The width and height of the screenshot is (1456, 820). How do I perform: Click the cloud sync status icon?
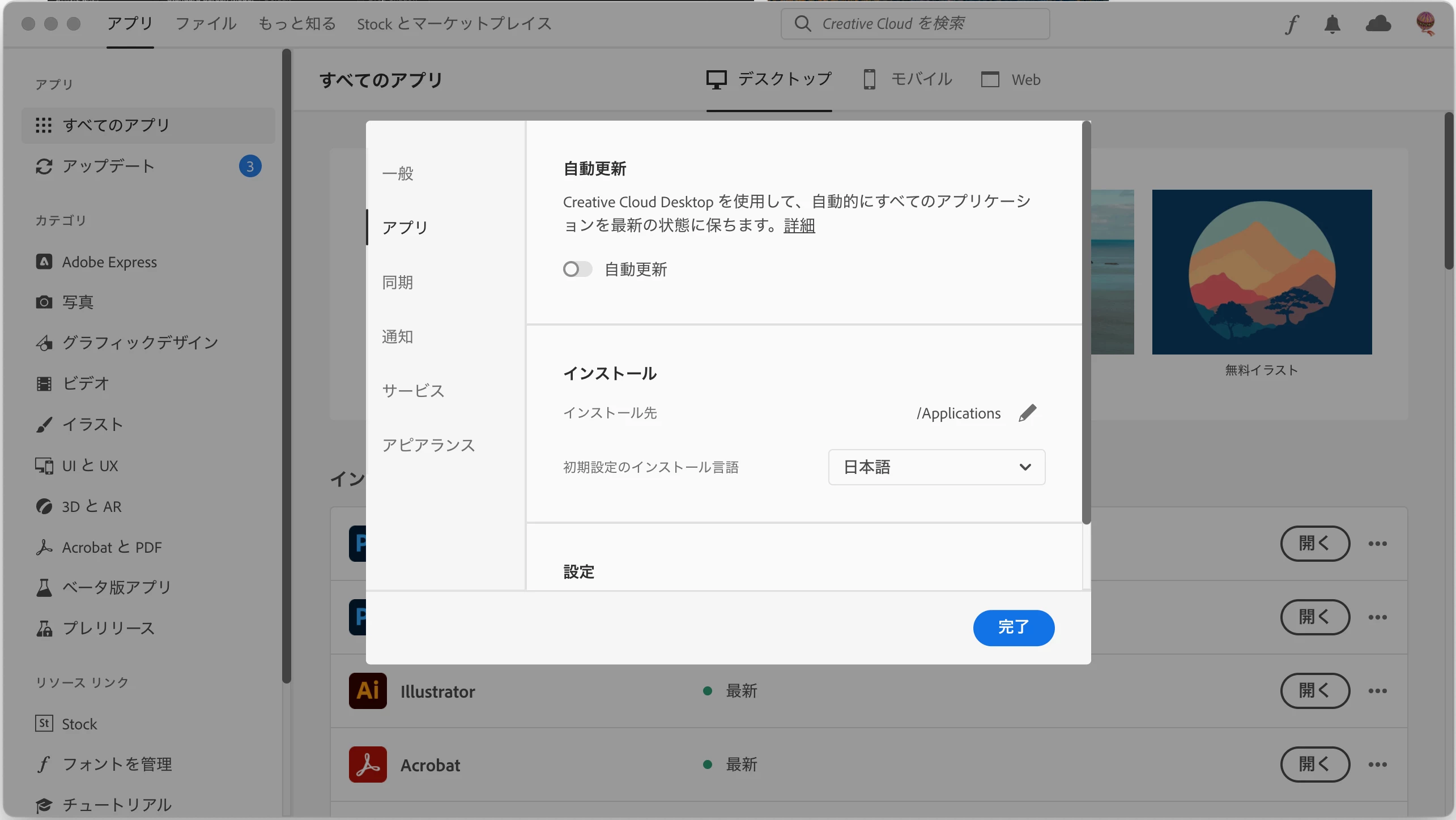(x=1378, y=24)
